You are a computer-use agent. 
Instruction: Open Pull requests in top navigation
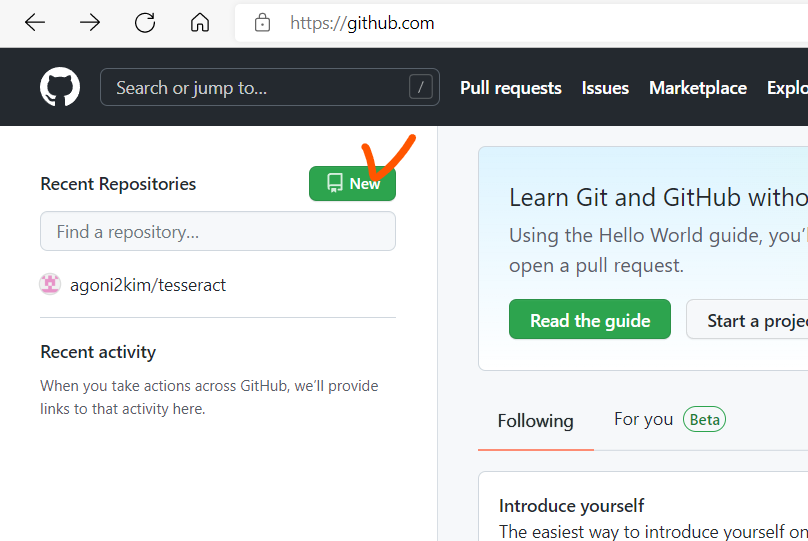(x=511, y=88)
